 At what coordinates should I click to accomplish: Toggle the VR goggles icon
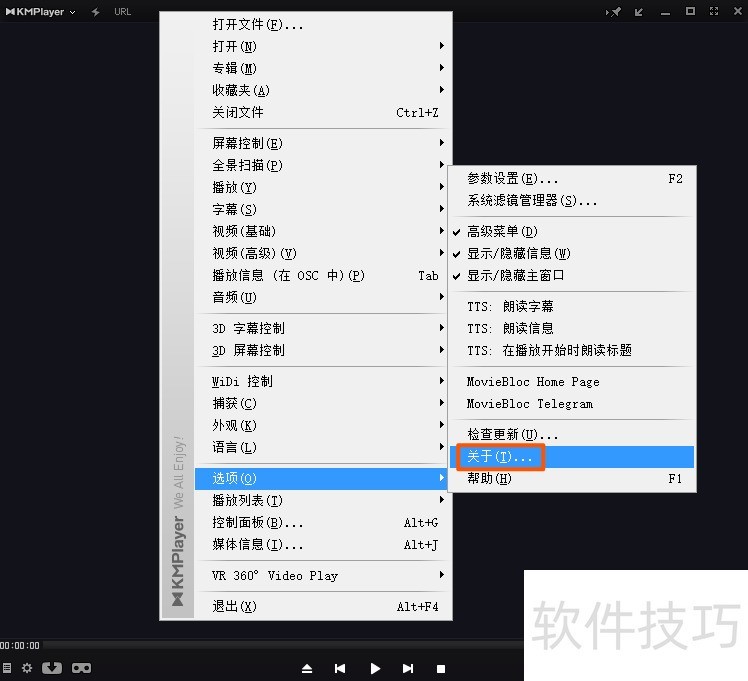[81, 668]
